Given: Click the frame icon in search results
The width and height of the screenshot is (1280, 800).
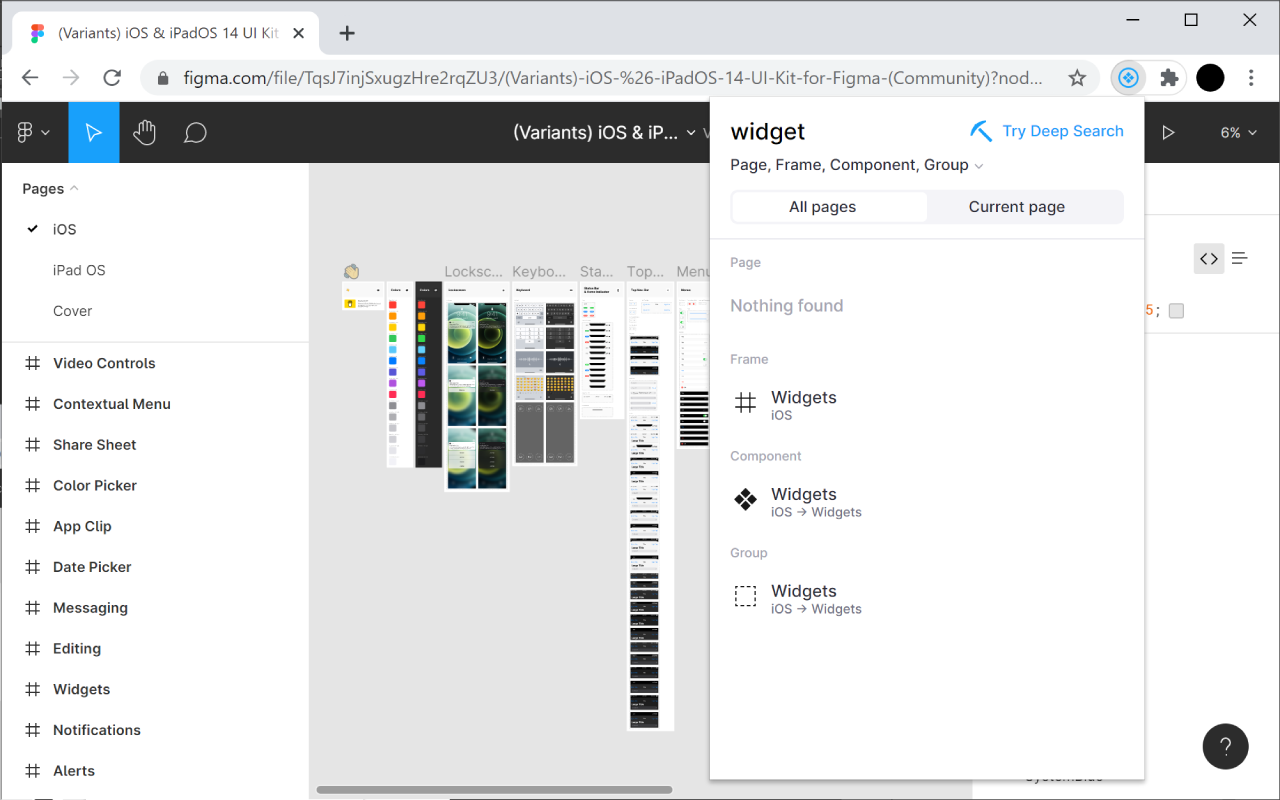Looking at the screenshot, I should (x=746, y=403).
